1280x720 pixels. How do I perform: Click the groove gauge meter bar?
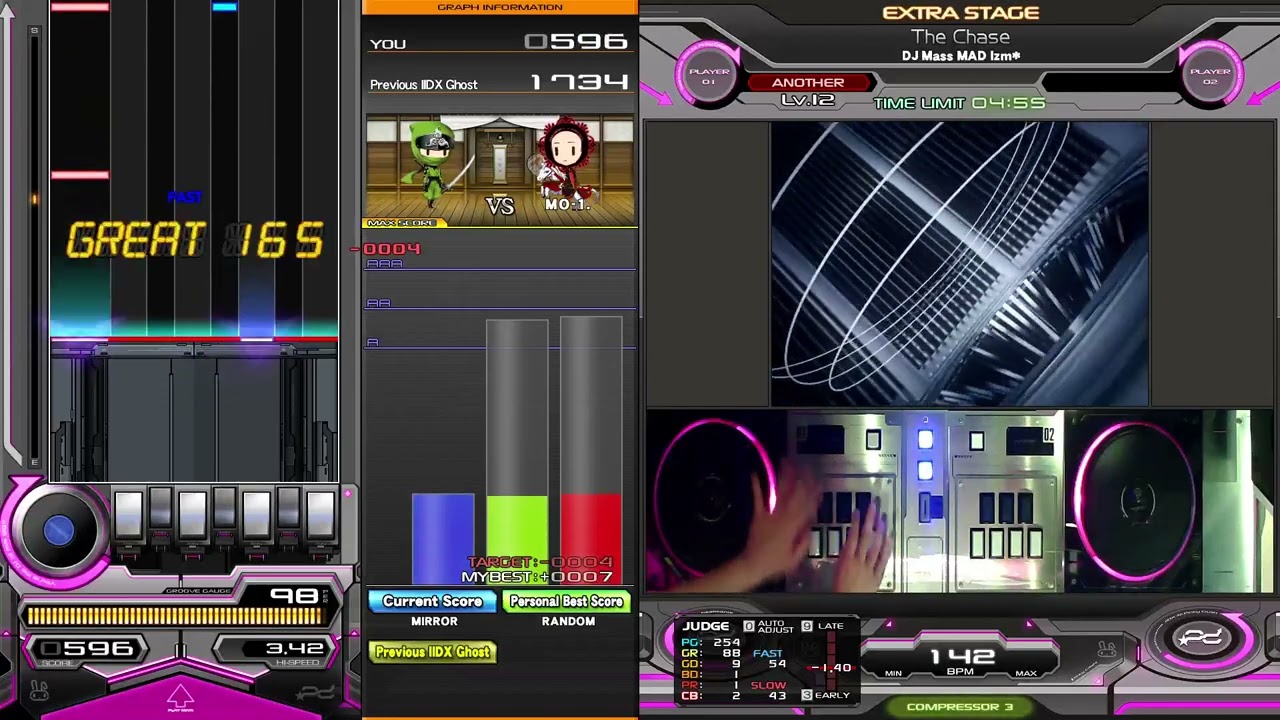177,617
